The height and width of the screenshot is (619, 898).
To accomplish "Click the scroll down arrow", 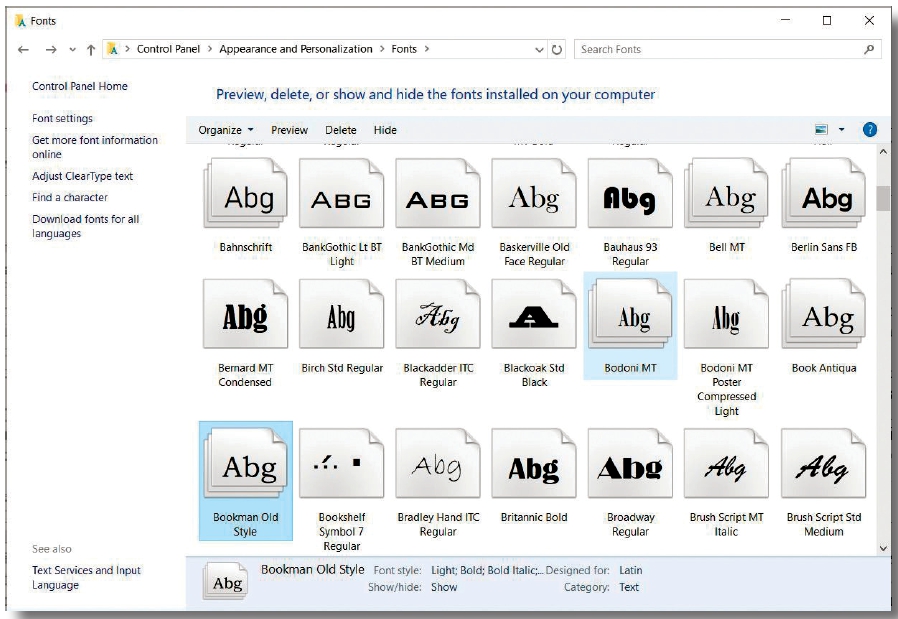I will coord(883,548).
